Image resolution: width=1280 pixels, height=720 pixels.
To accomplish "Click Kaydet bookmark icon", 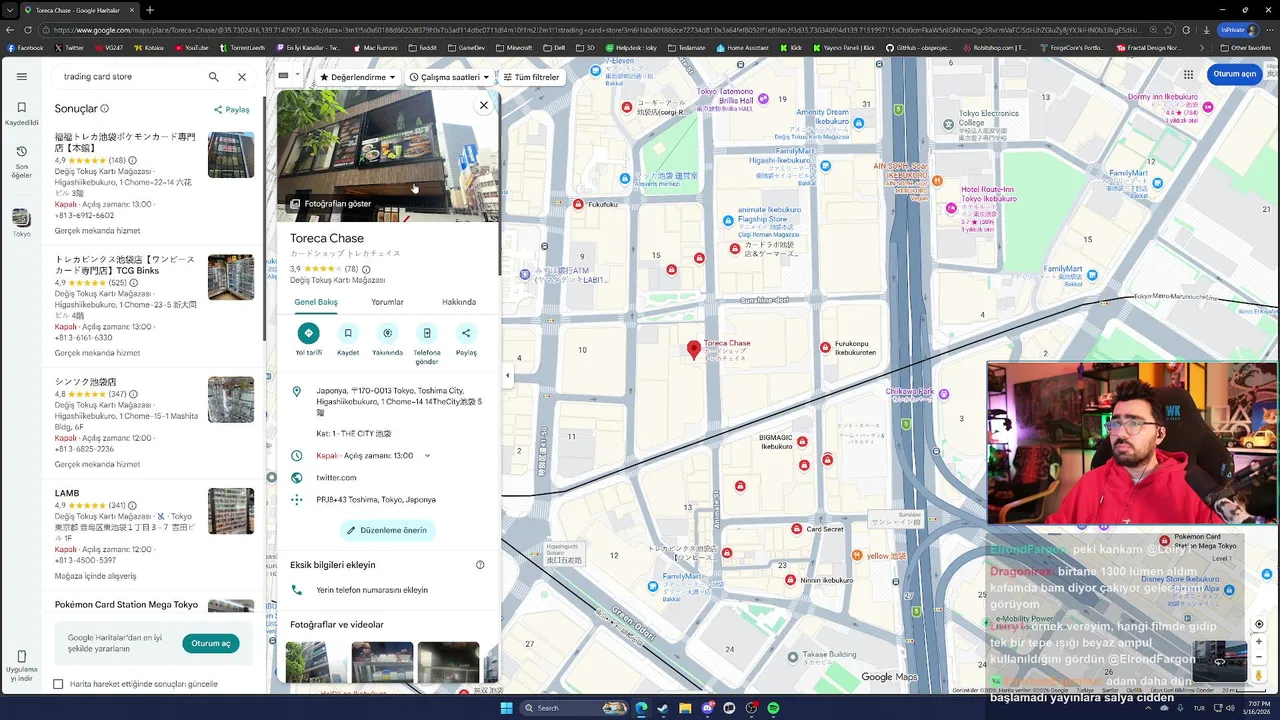I will 348,333.
